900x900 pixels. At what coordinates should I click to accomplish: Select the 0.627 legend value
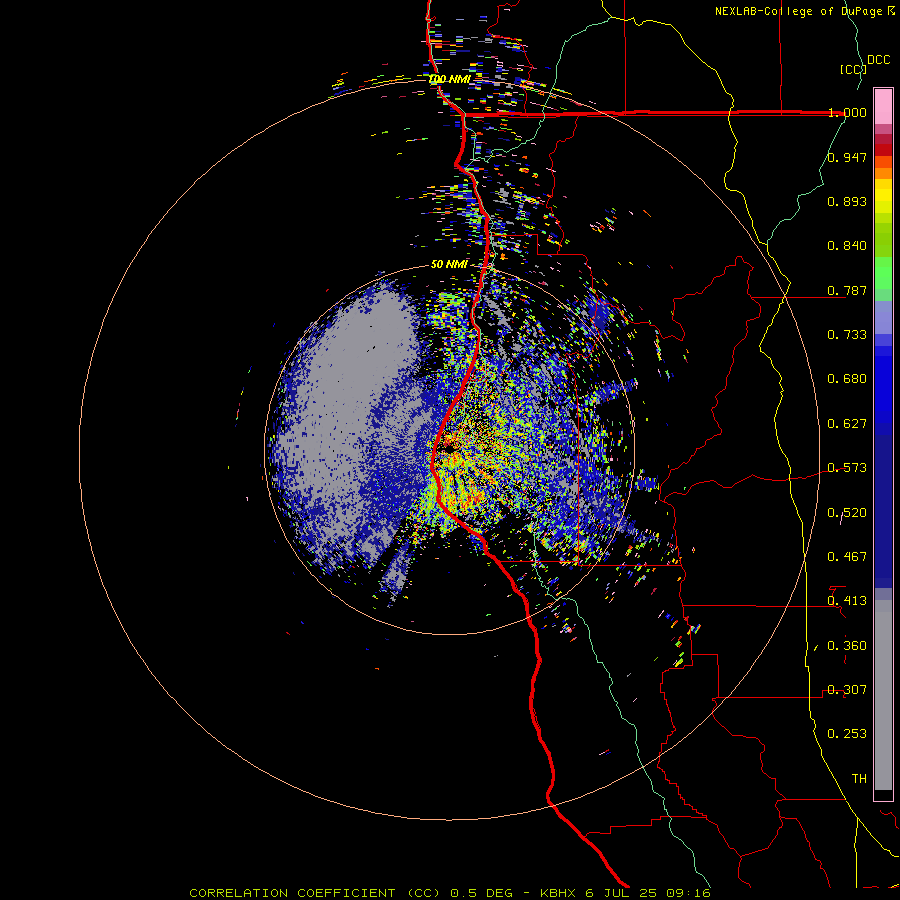pos(847,424)
